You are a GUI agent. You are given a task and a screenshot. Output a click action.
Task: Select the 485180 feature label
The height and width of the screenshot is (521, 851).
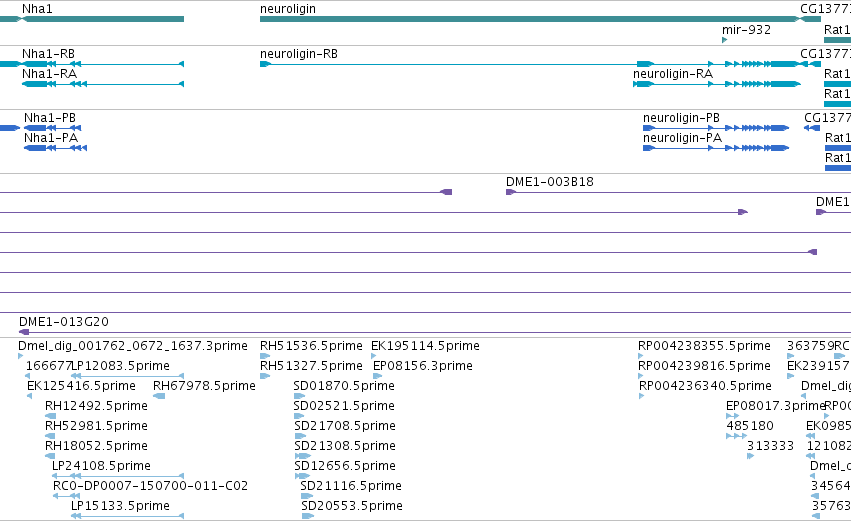click(x=750, y=426)
